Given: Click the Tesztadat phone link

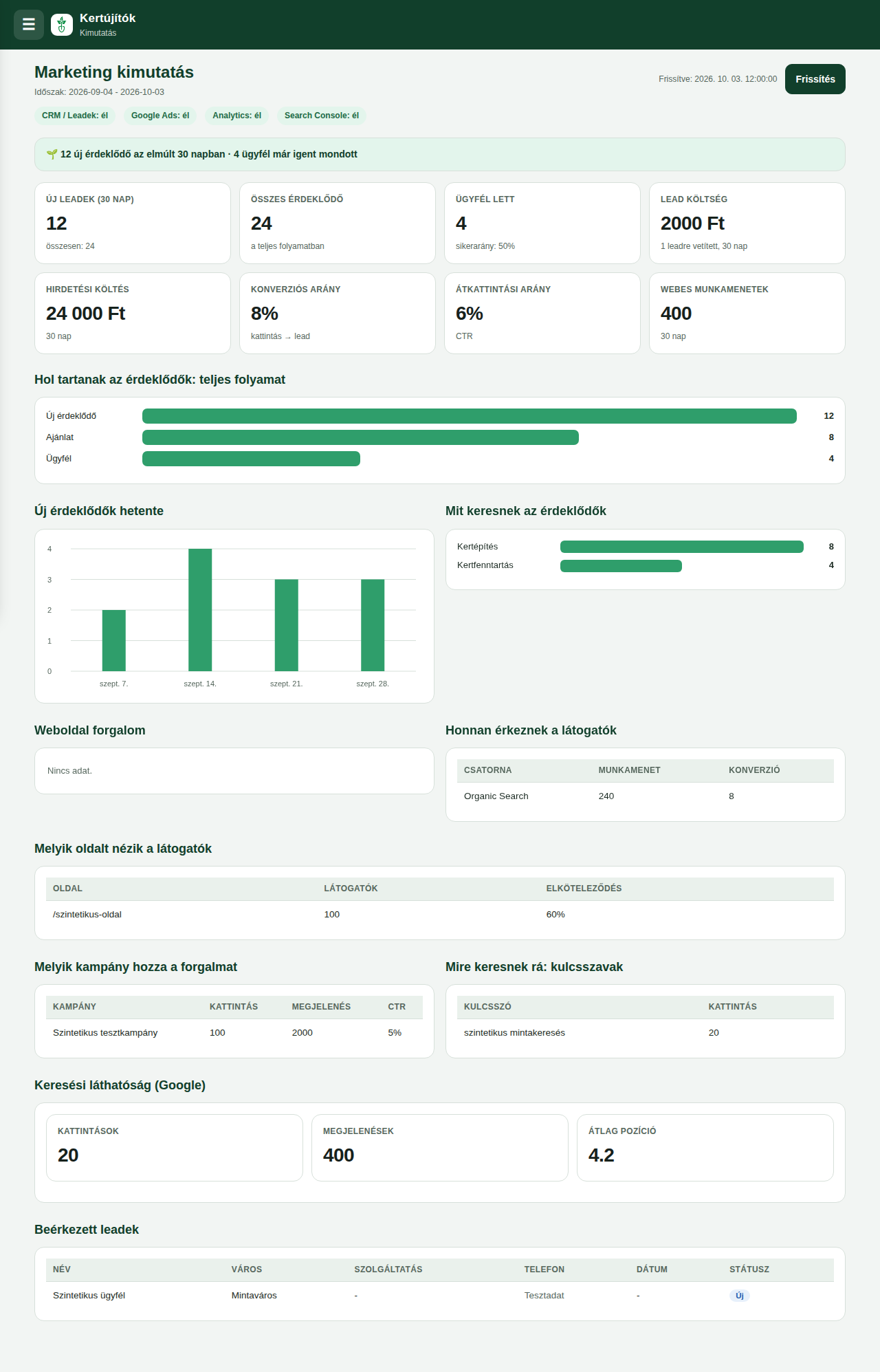Looking at the screenshot, I should (x=544, y=1296).
